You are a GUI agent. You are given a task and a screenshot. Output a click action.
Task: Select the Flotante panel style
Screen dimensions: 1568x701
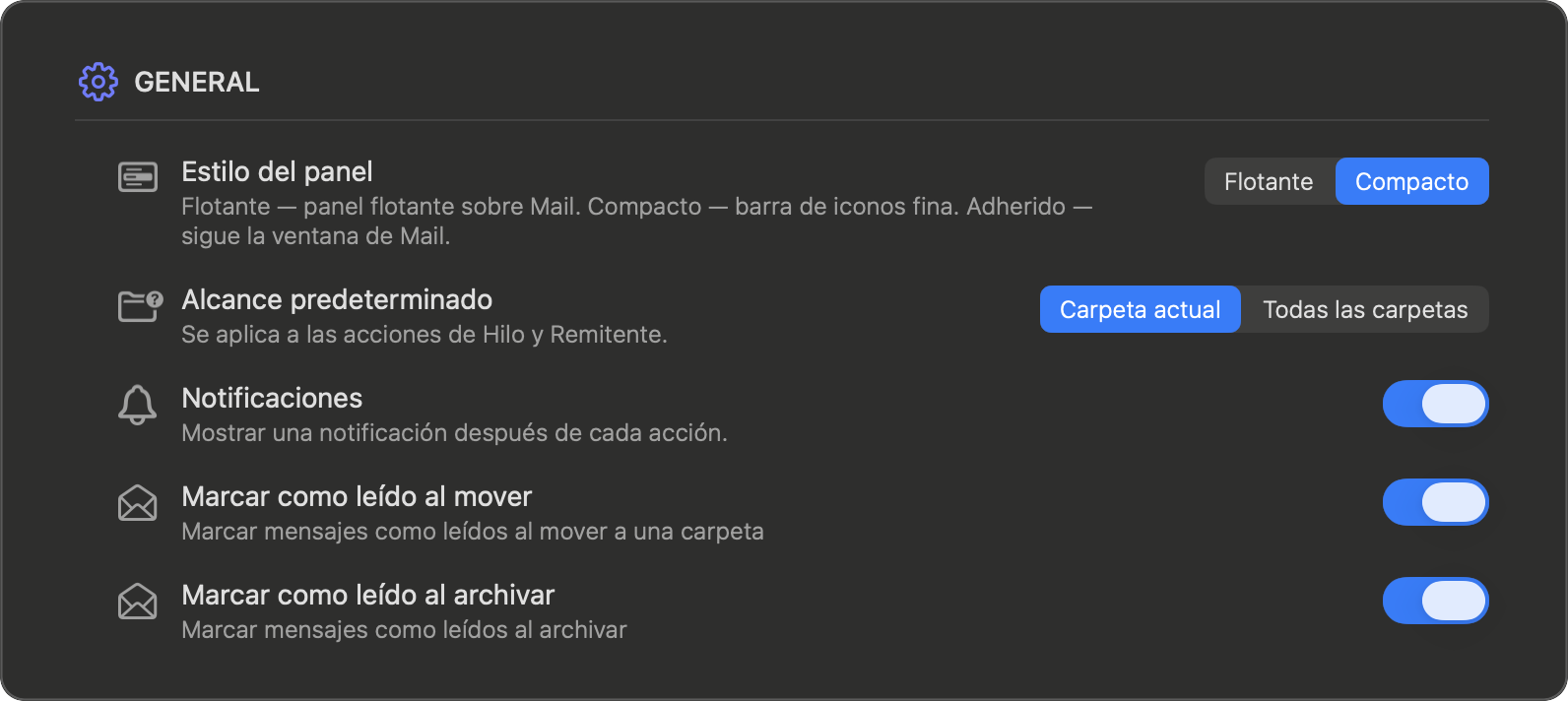pyautogui.click(x=1269, y=181)
